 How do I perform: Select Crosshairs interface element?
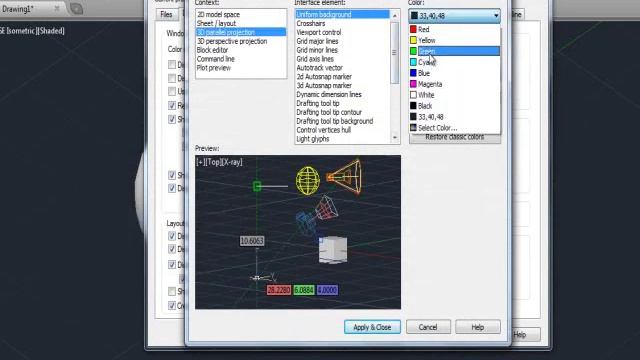pyautogui.click(x=342, y=23)
